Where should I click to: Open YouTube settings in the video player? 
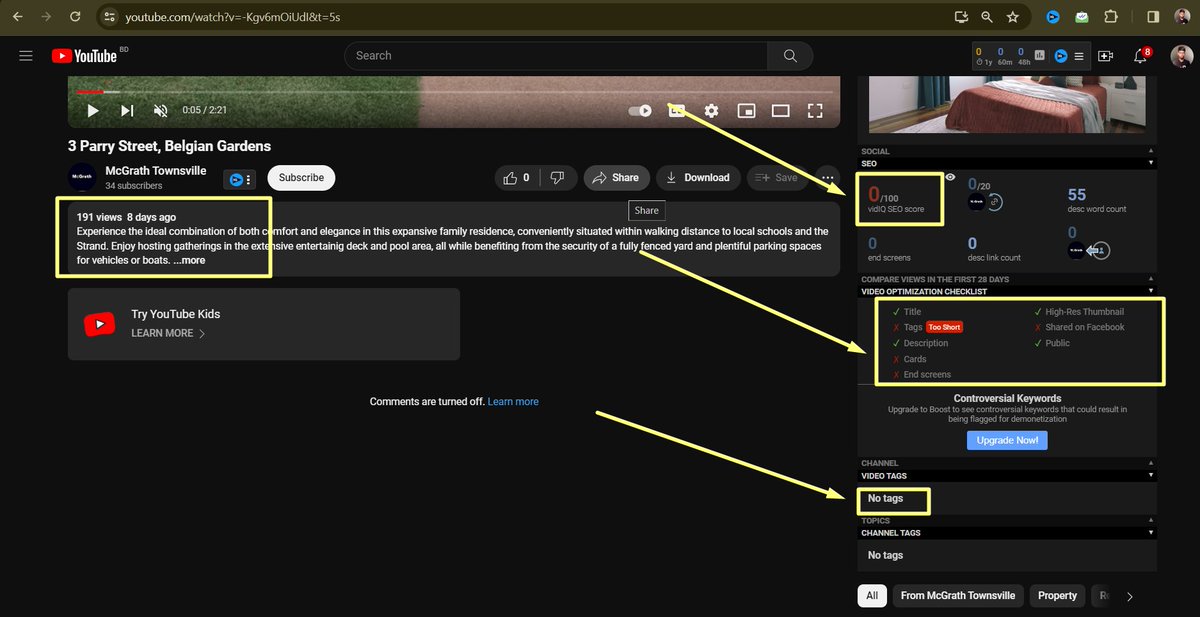tap(711, 110)
